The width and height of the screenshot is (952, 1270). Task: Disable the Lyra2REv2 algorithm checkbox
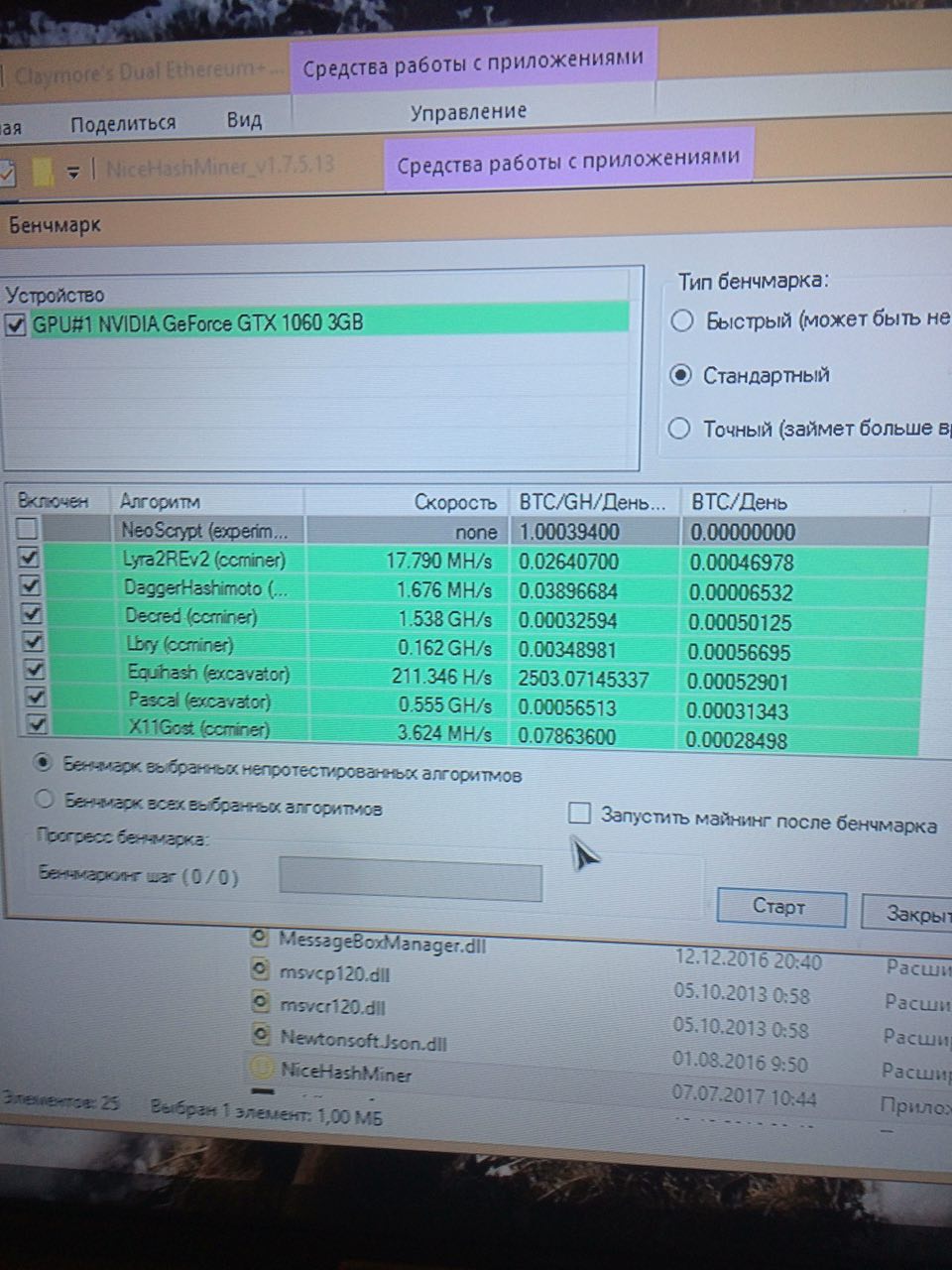click(x=30, y=559)
